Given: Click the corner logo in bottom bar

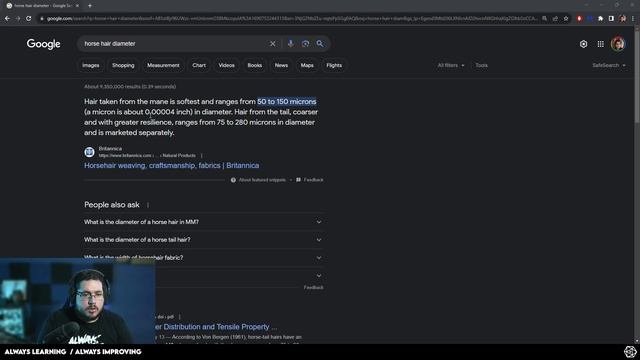Looking at the screenshot, I should pos(630,351).
